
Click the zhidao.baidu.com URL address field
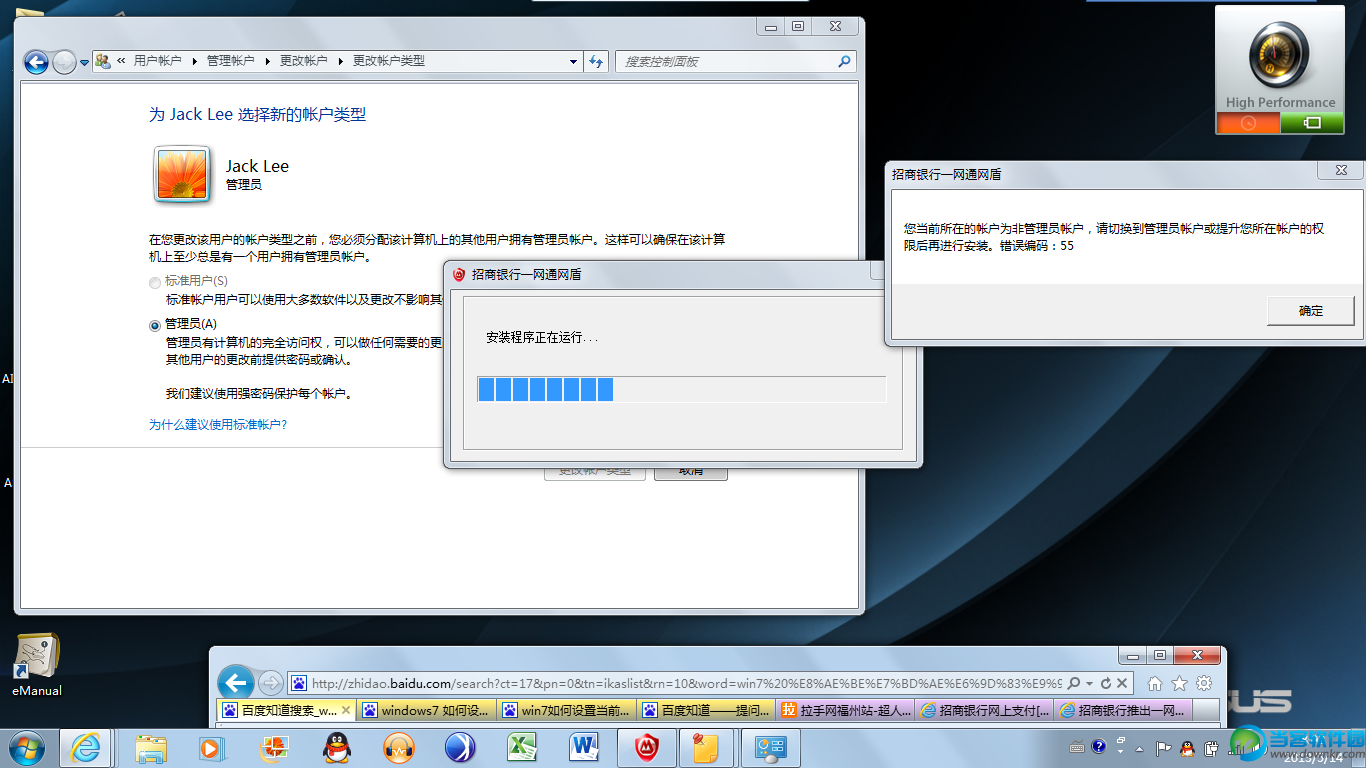686,684
